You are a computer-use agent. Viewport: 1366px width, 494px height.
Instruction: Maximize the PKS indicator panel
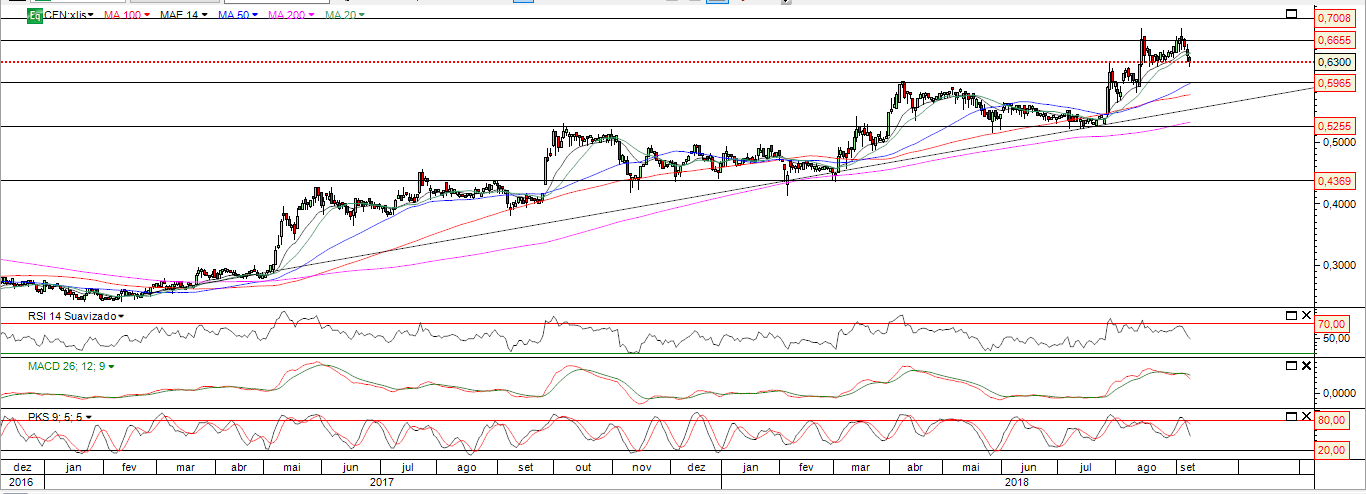click(x=1291, y=416)
